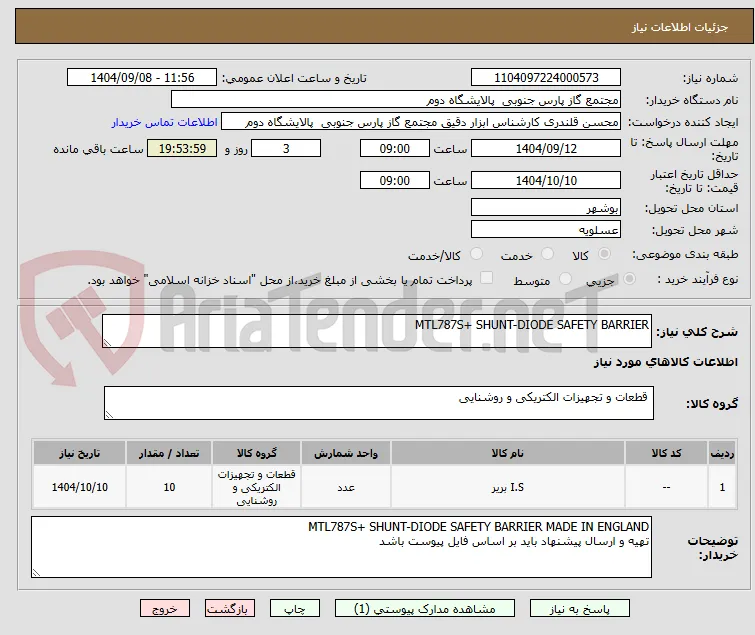The height and width of the screenshot is (635, 755).
Task: Click the بازگشت back button
Action: coord(229,609)
